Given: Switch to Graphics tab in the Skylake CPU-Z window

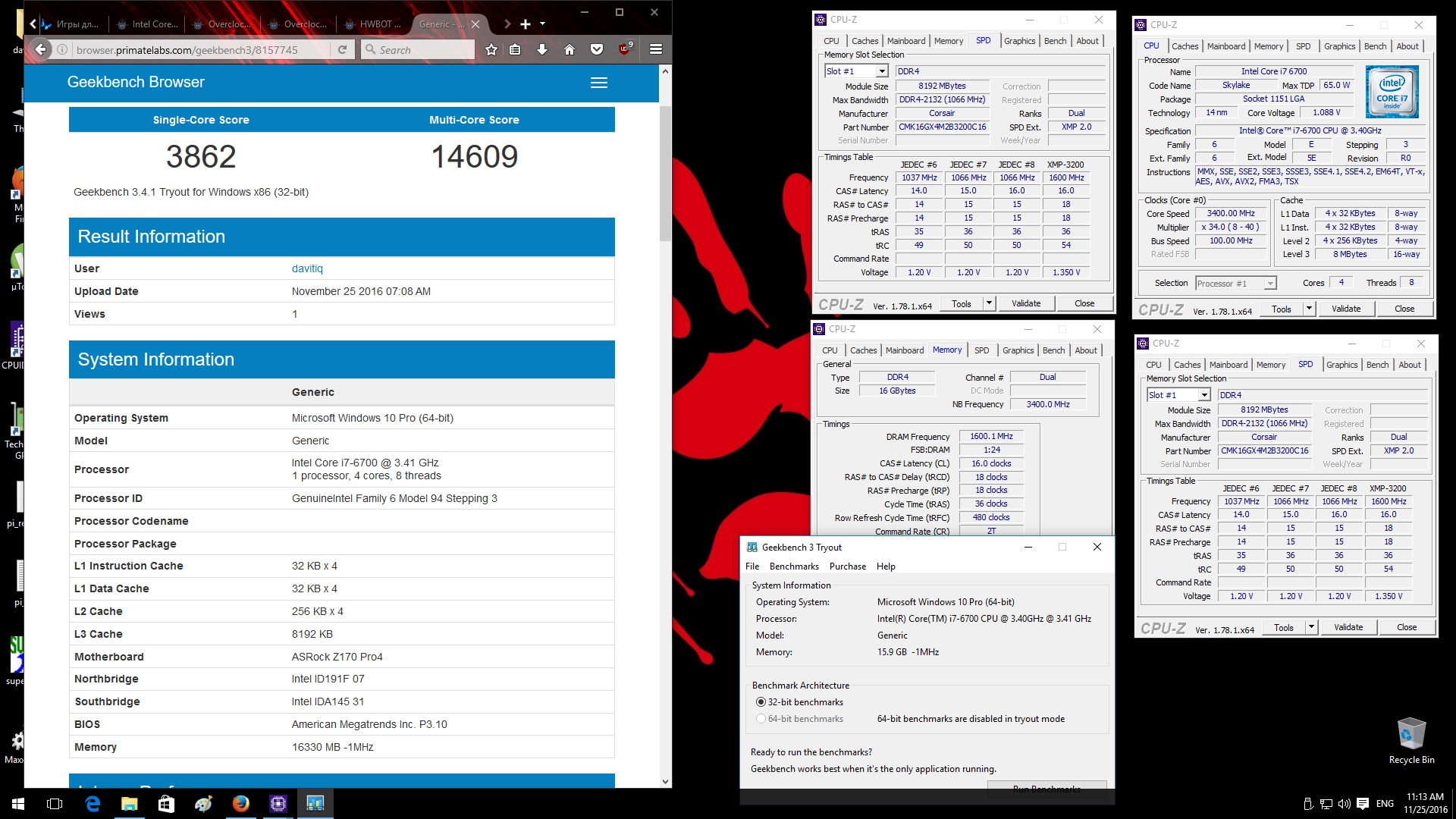Looking at the screenshot, I should point(1339,46).
